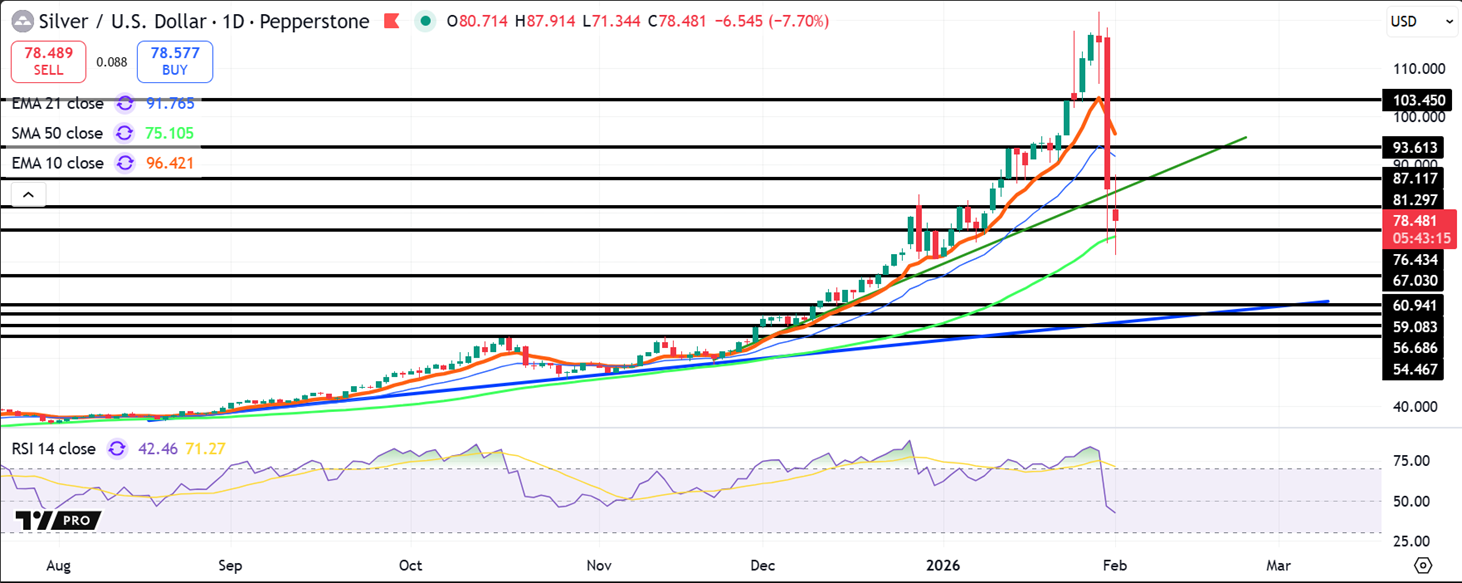Click the red flag marker icon

click(392, 21)
